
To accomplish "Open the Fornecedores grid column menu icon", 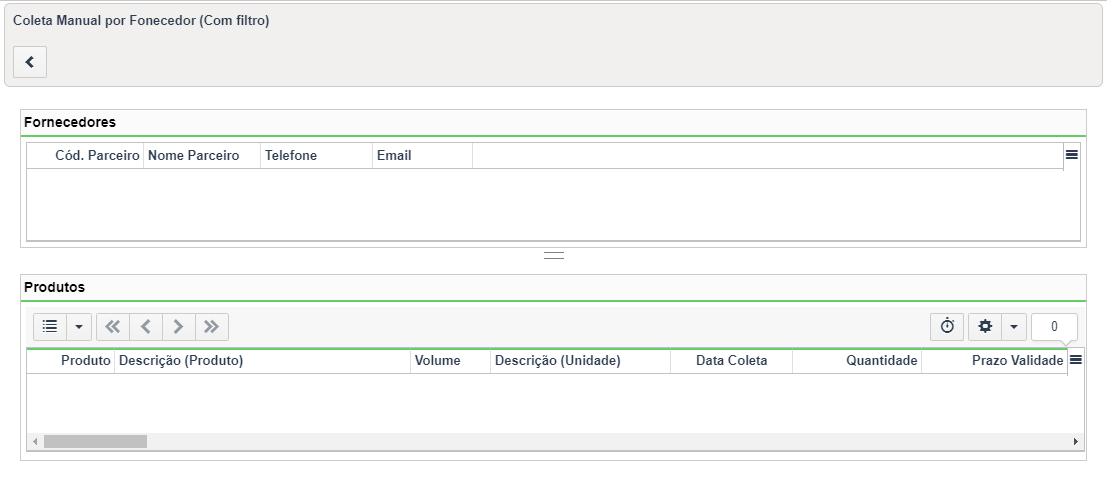I will (1072, 155).
